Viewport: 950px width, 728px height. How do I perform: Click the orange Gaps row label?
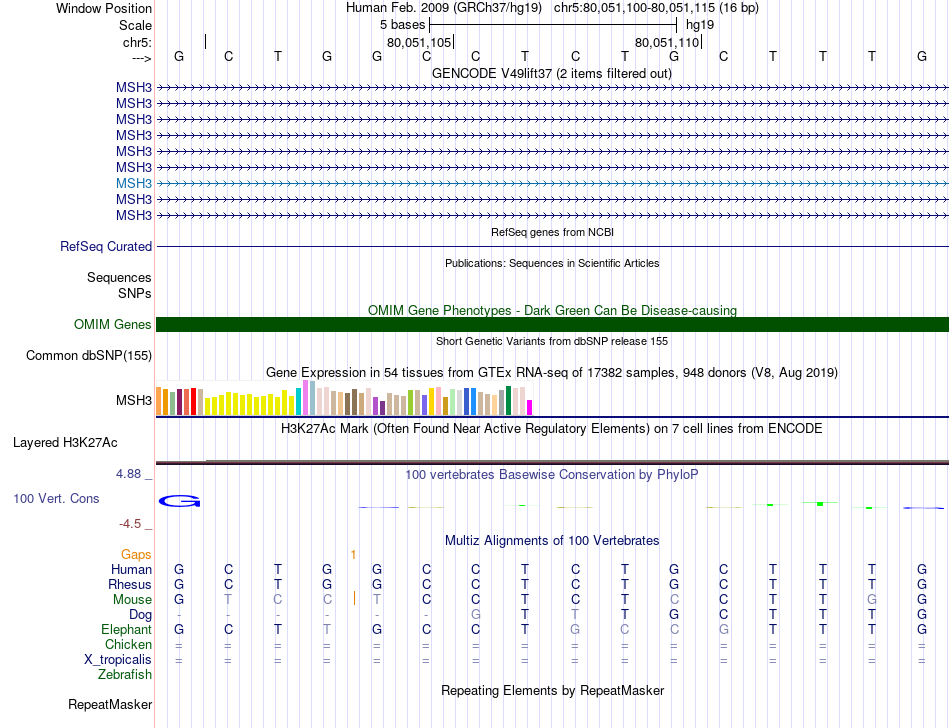click(x=136, y=554)
